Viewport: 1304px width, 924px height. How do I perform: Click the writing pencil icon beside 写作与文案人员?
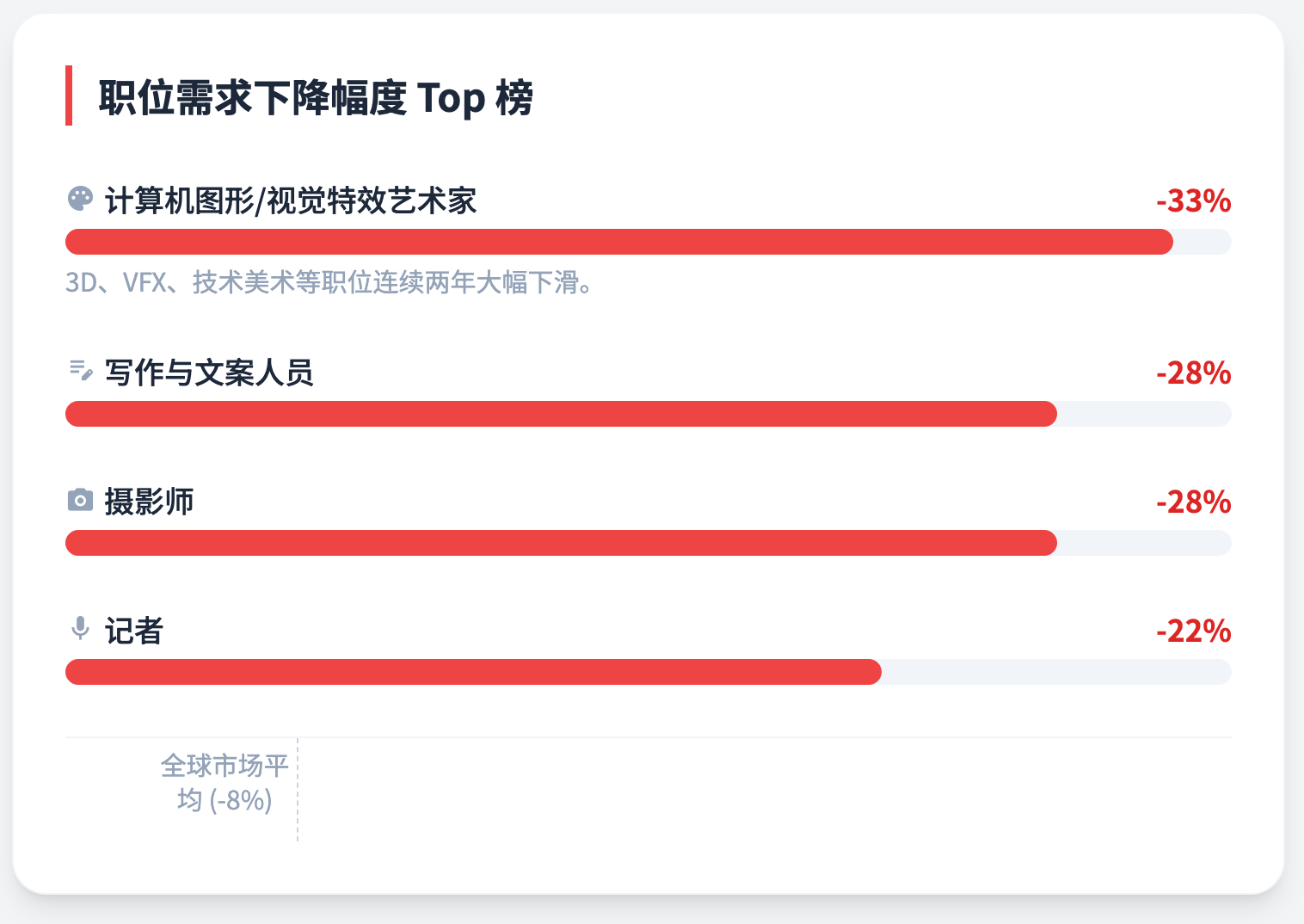coord(80,371)
